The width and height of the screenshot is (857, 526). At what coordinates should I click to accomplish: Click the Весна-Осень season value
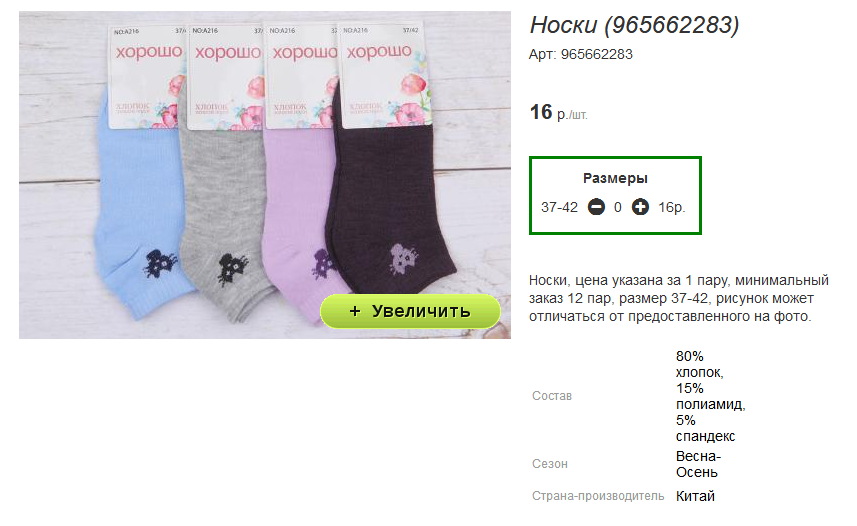[698, 464]
